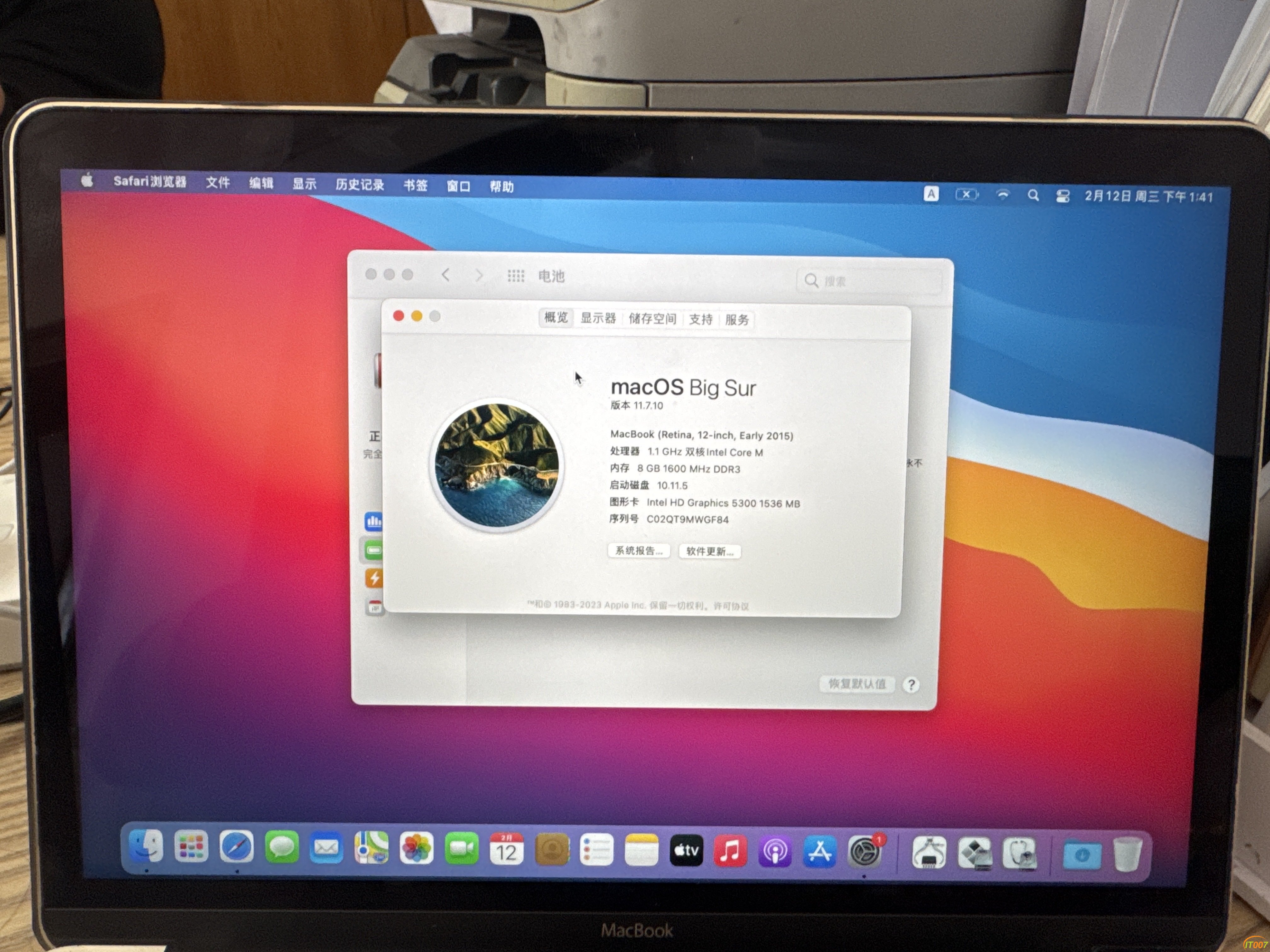The image size is (1270, 952).
Task: Open Music app in Dock
Action: click(x=730, y=851)
